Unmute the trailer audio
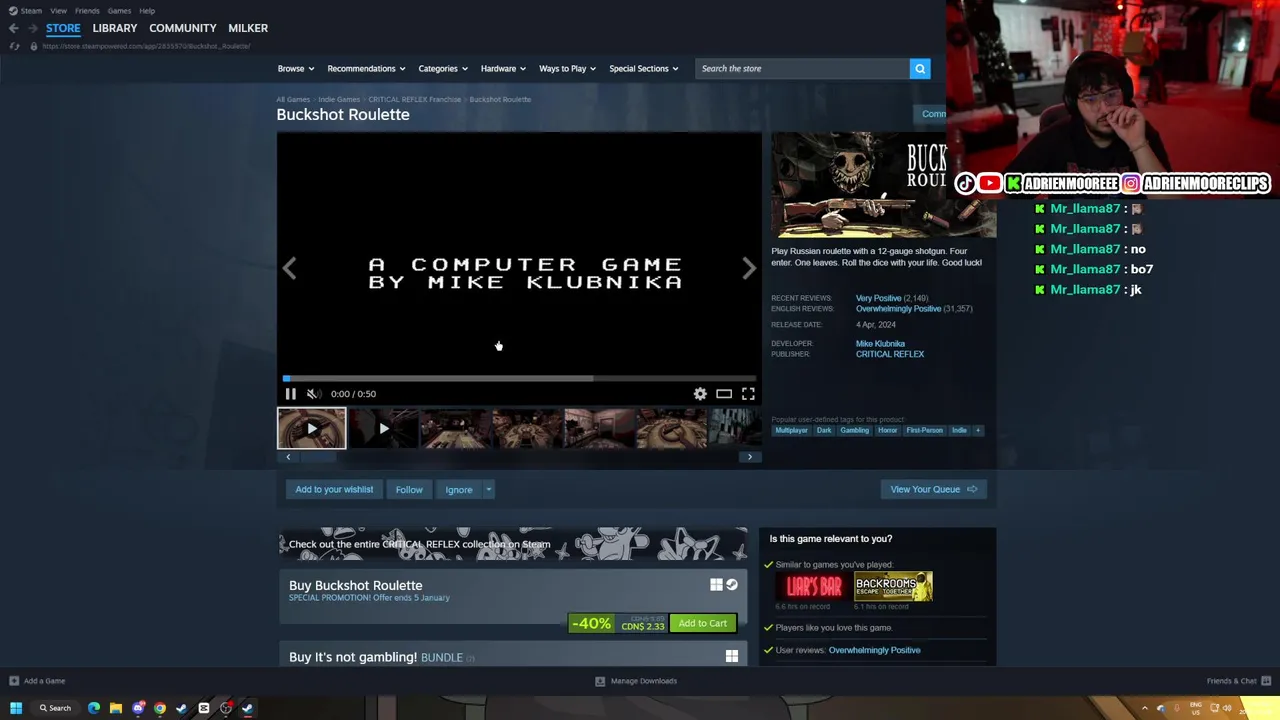Viewport: 1280px width, 720px height. [313, 394]
